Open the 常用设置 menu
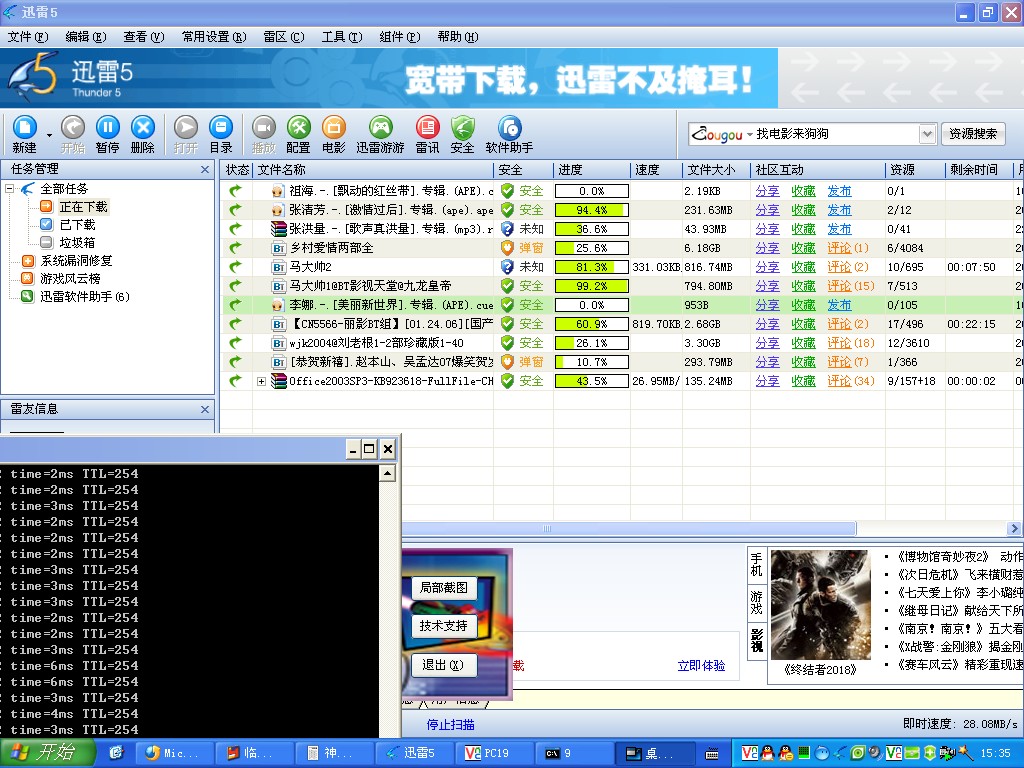This screenshot has height=768, width=1024. coord(213,37)
